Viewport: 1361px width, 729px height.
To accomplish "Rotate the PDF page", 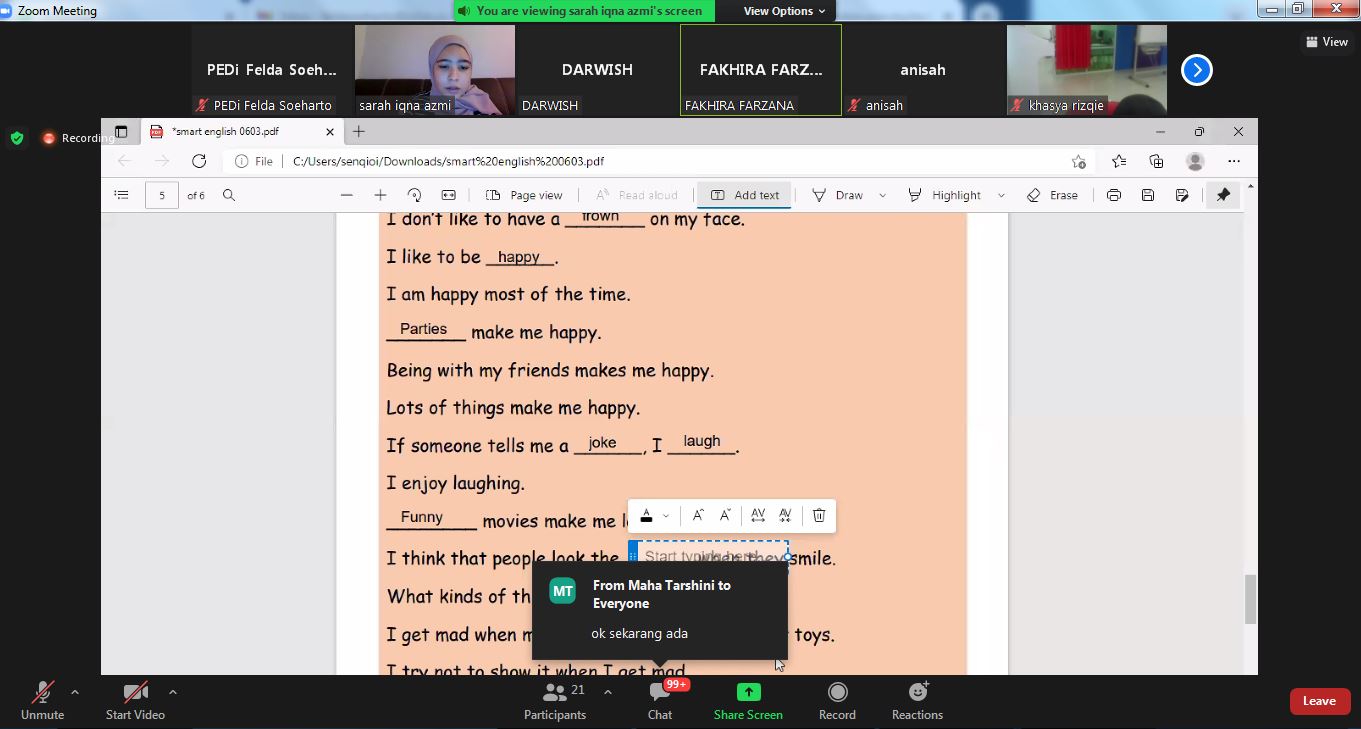I will coord(414,195).
